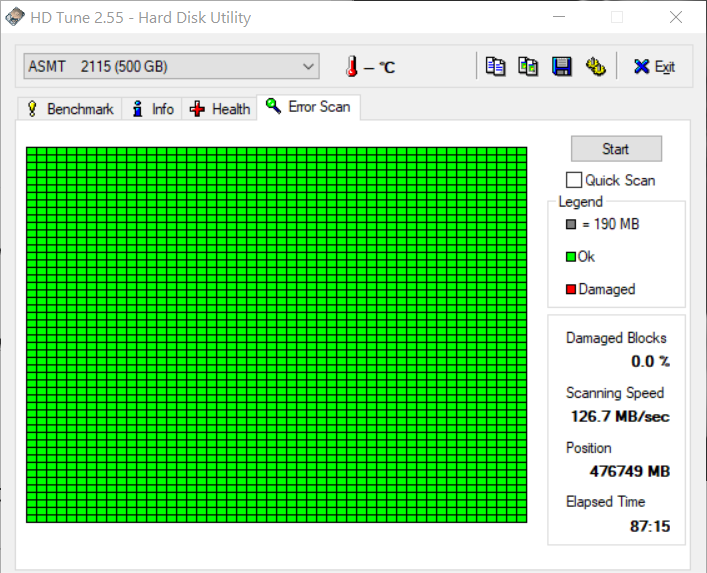The width and height of the screenshot is (707, 573).
Task: Switch to the Benchmark tab
Action: click(69, 109)
